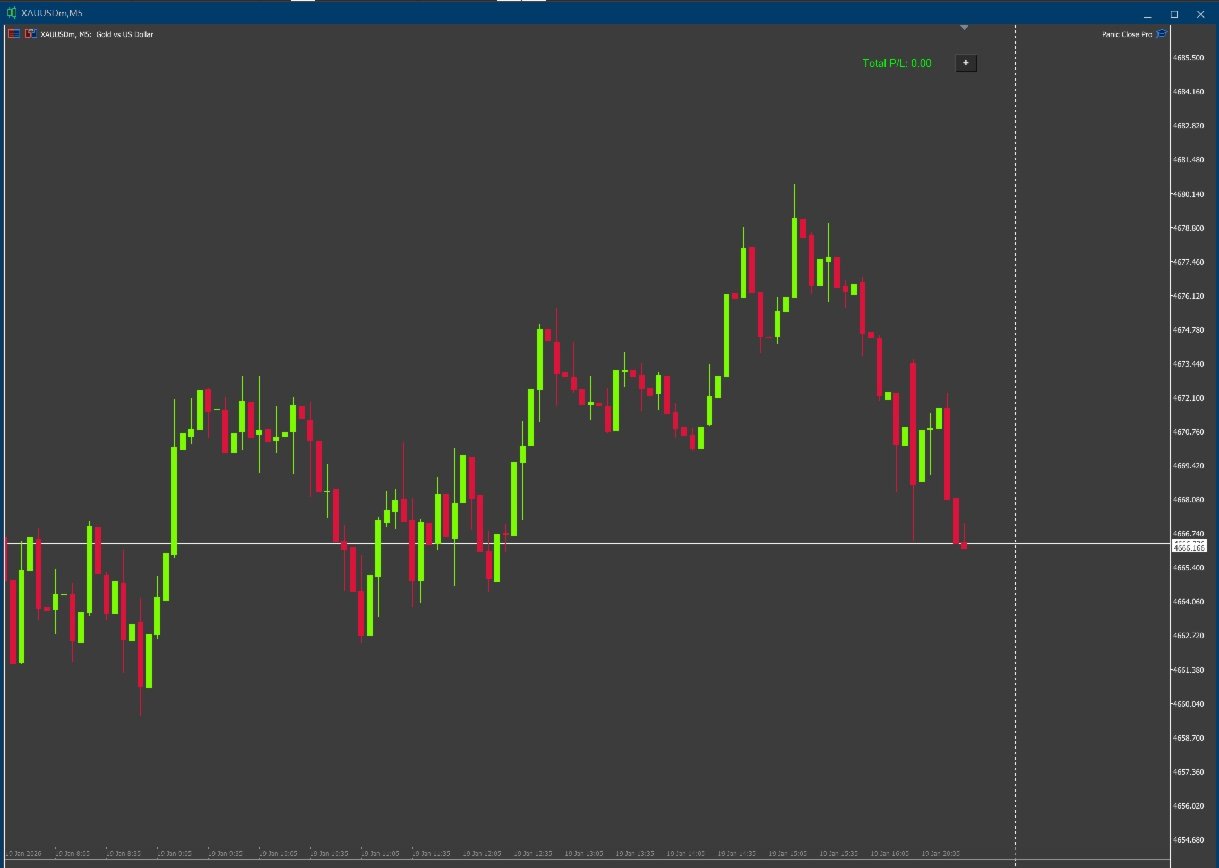Click the 4676.120 price scale label

tap(1189, 296)
